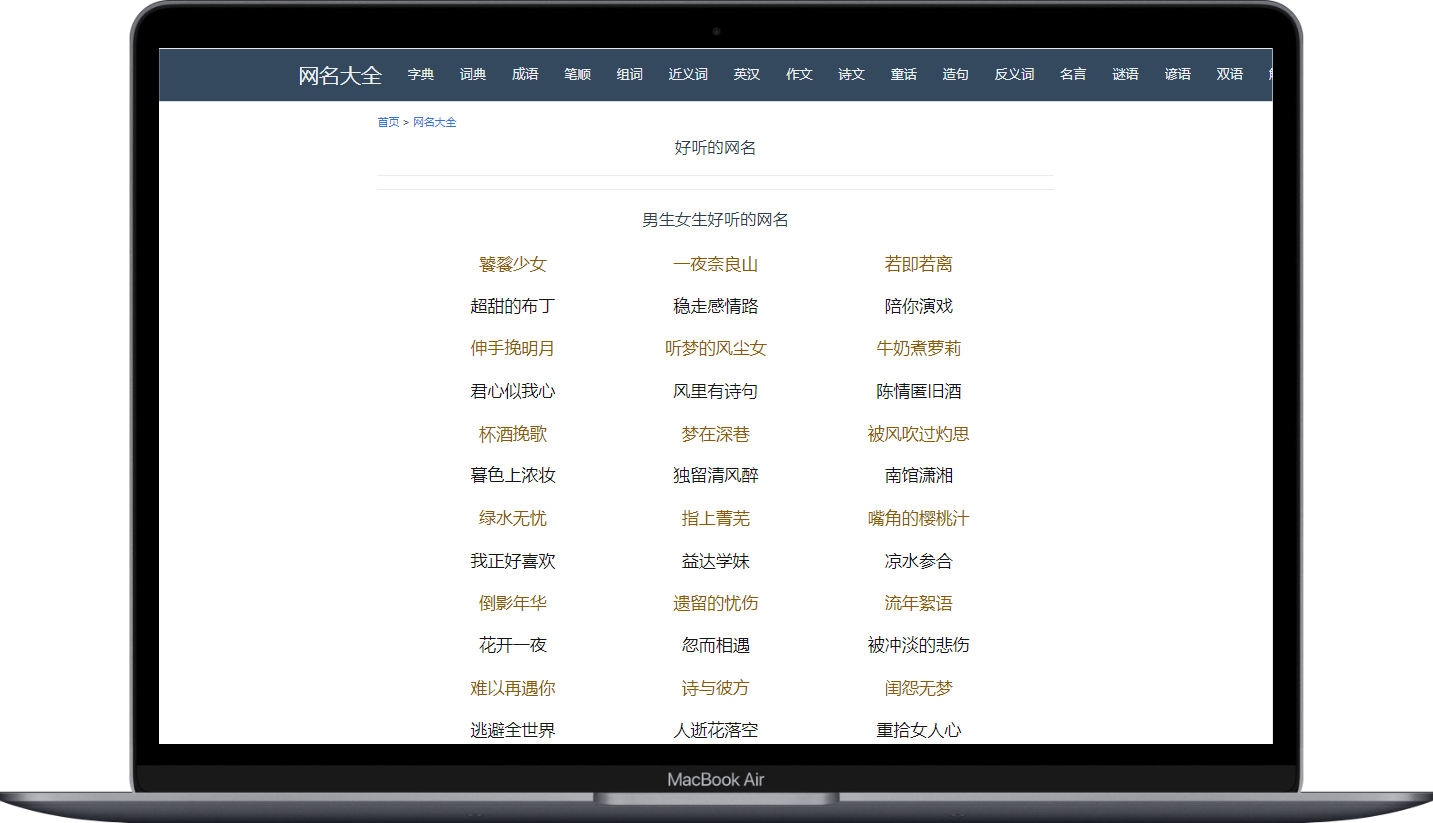Click the name 遗留的忧伤
Image resolution: width=1433 pixels, height=823 pixels.
(x=716, y=603)
